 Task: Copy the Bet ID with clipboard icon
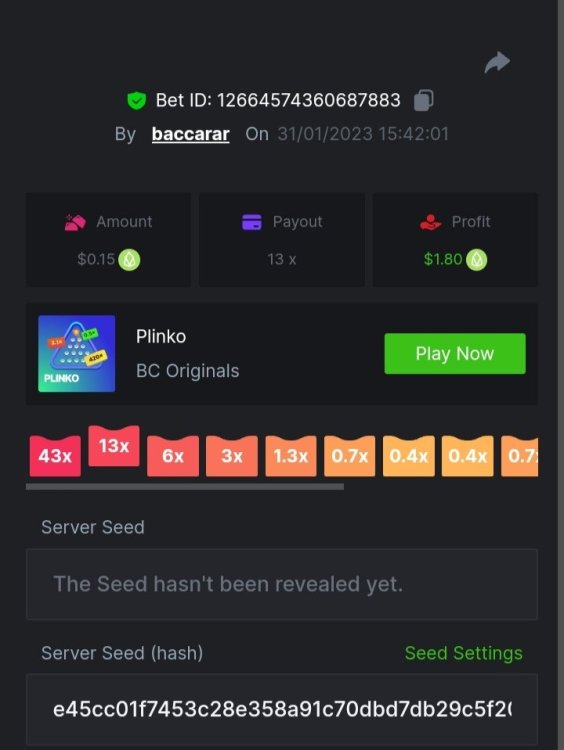423,100
